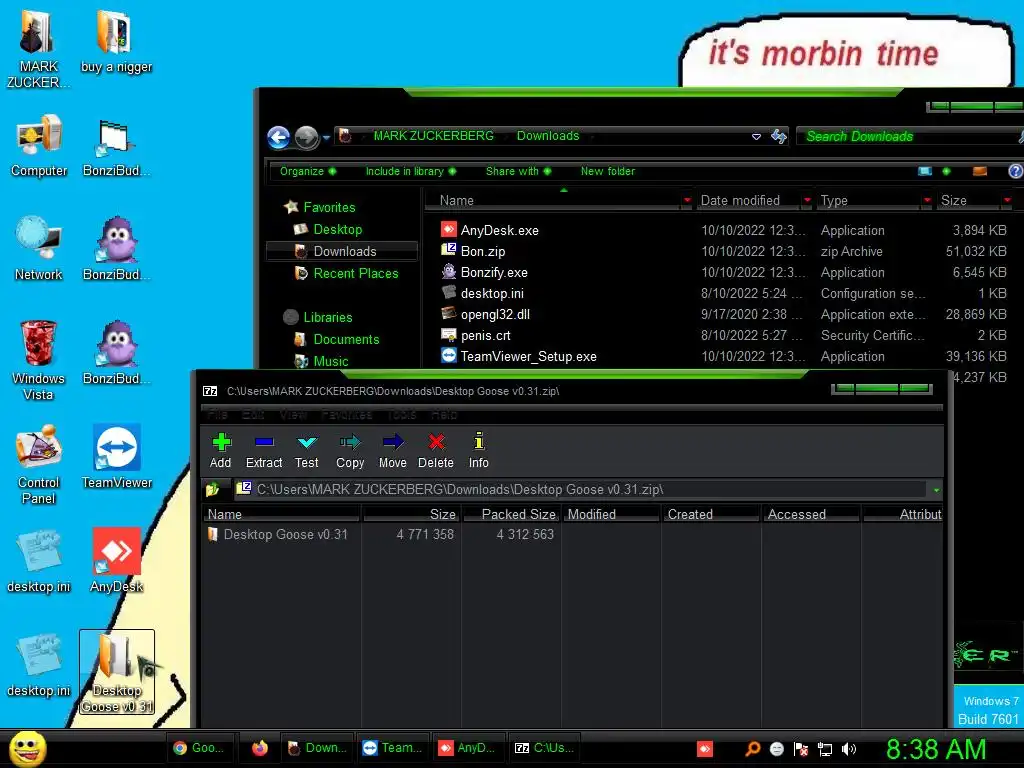Open the 7-Zip path dropdown arrow
The height and width of the screenshot is (768, 1024).
(x=936, y=490)
